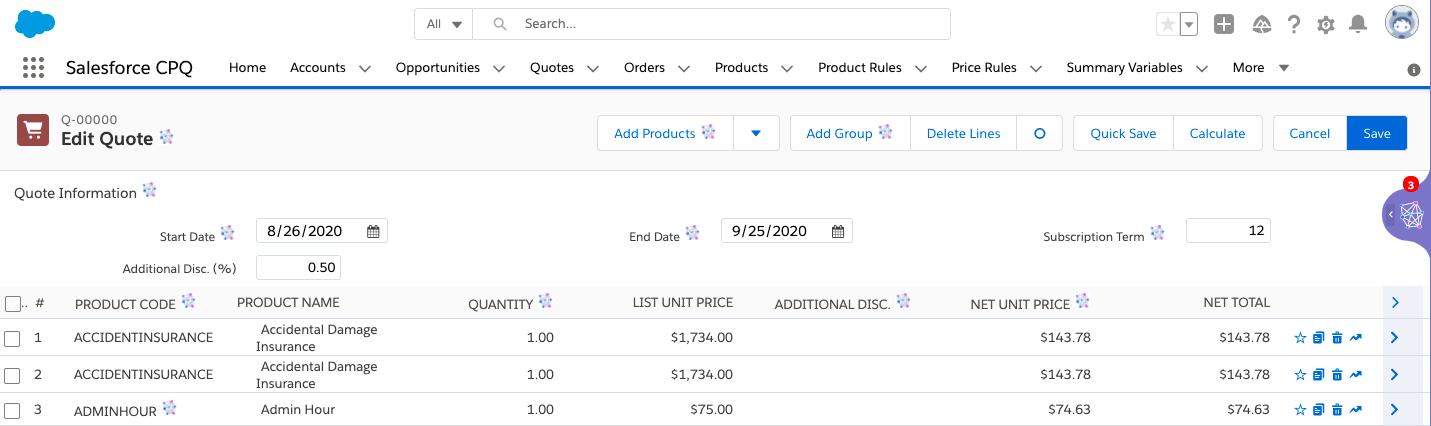The height and width of the screenshot is (426, 1431).
Task: Open the Setup gear icon
Action: point(1326,24)
